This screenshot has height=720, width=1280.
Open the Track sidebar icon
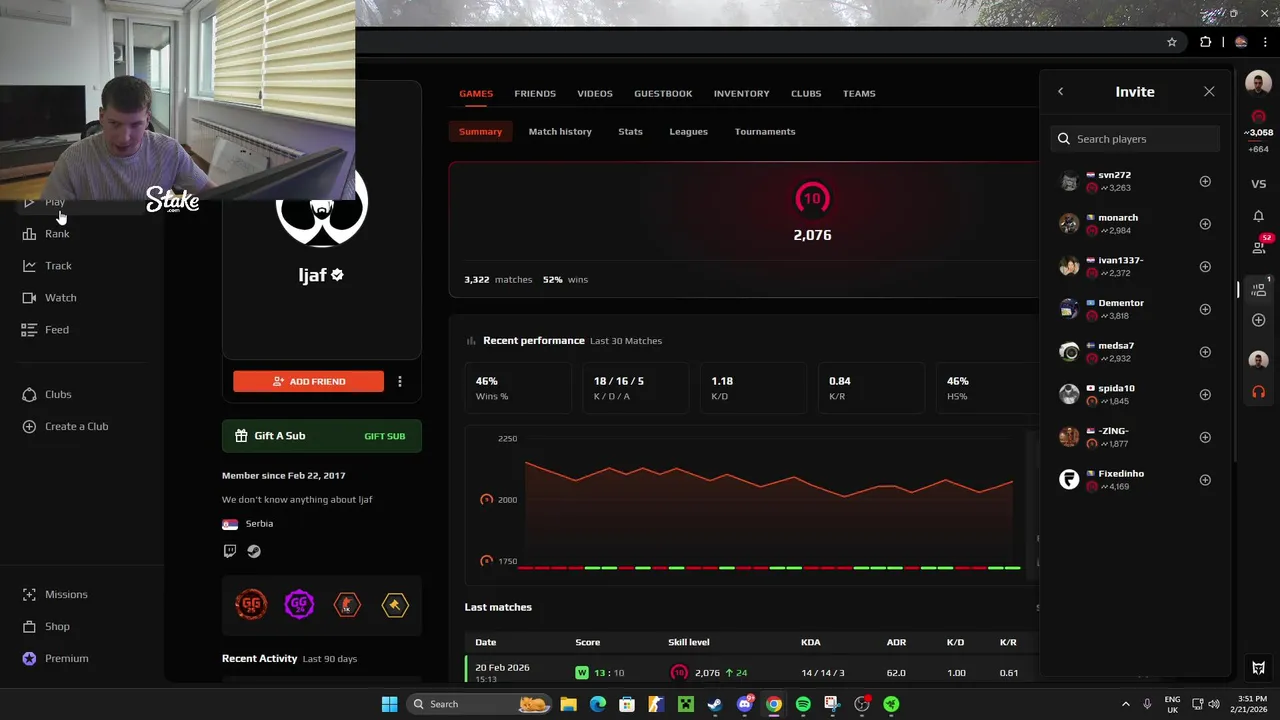click(29, 266)
